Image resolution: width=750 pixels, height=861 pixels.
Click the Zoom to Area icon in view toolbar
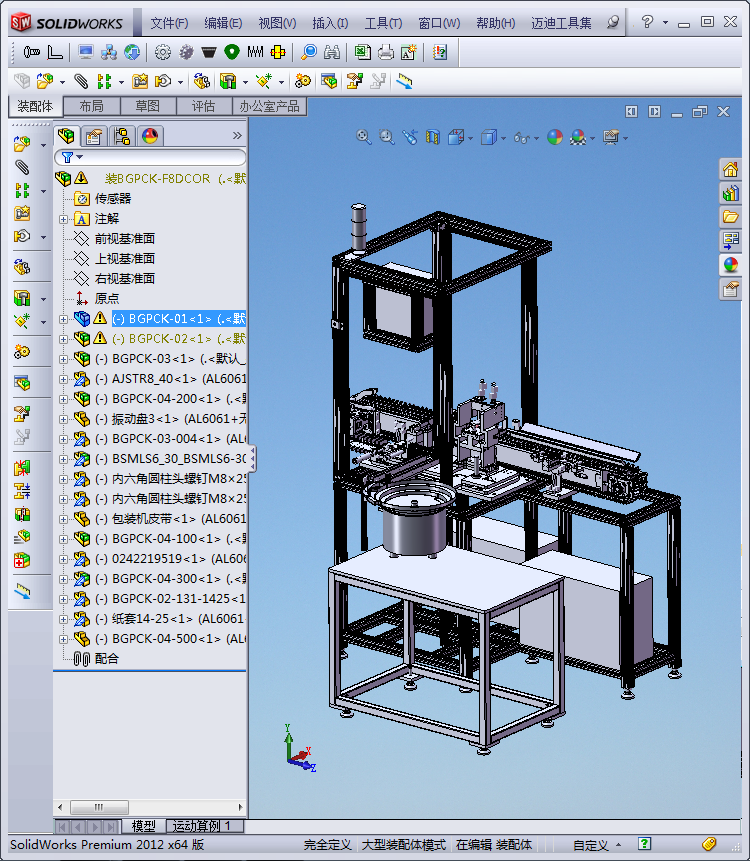387,137
